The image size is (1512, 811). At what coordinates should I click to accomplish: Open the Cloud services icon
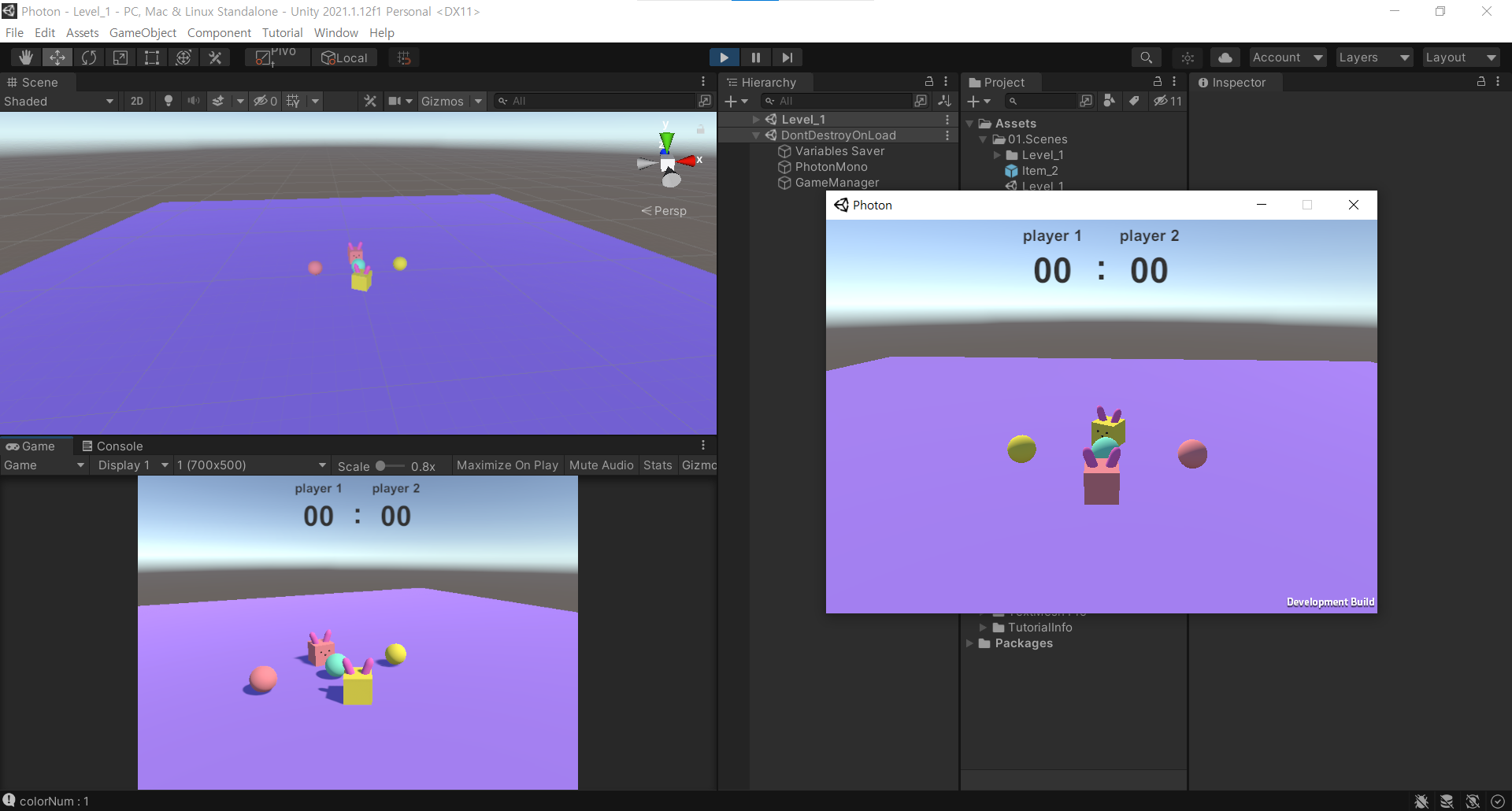click(x=1225, y=57)
